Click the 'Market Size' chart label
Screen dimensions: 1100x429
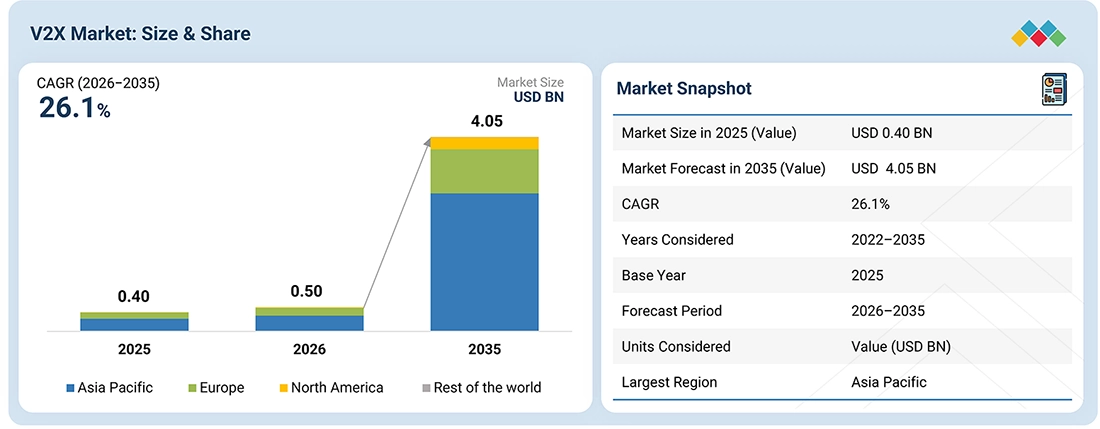[530, 83]
